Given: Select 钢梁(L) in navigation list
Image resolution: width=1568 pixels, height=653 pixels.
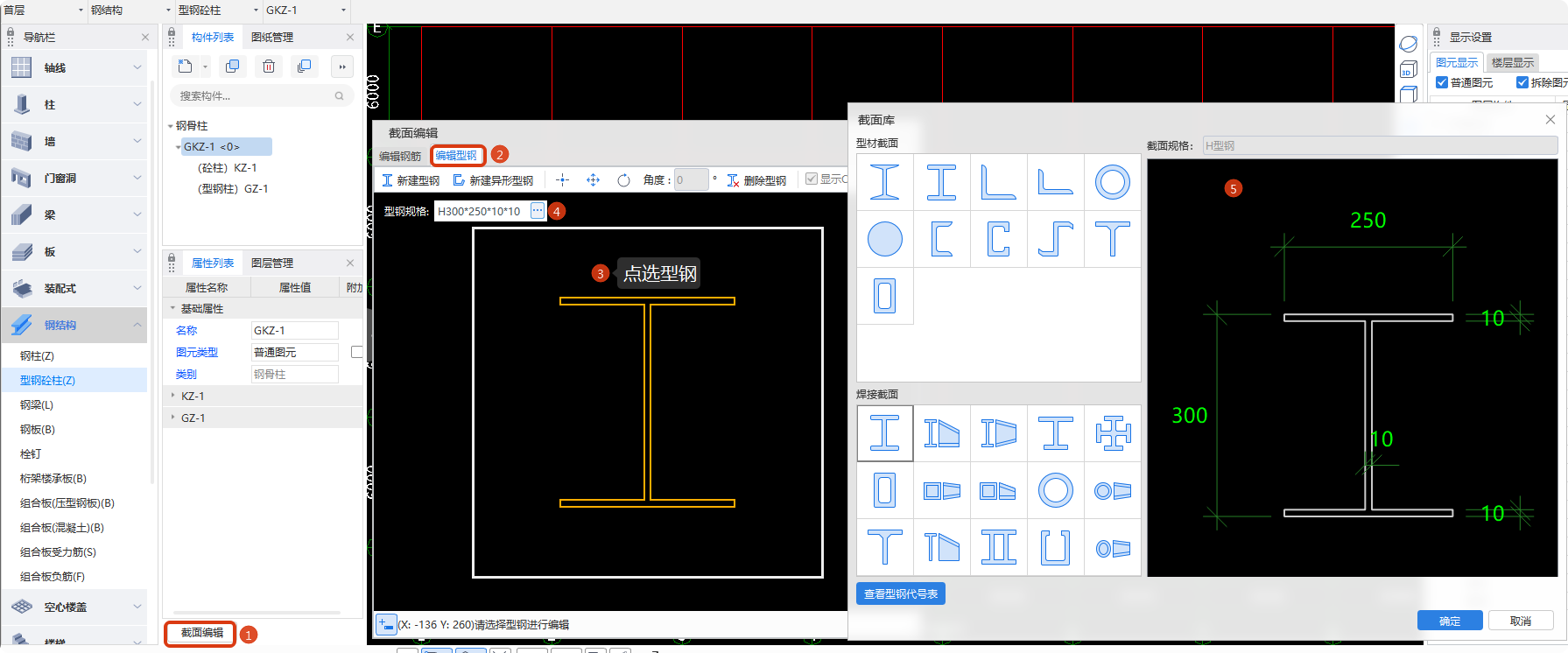Looking at the screenshot, I should click(x=37, y=404).
